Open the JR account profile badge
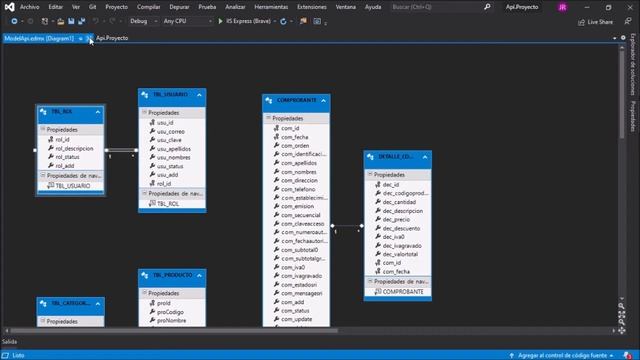 pyautogui.click(x=562, y=7)
